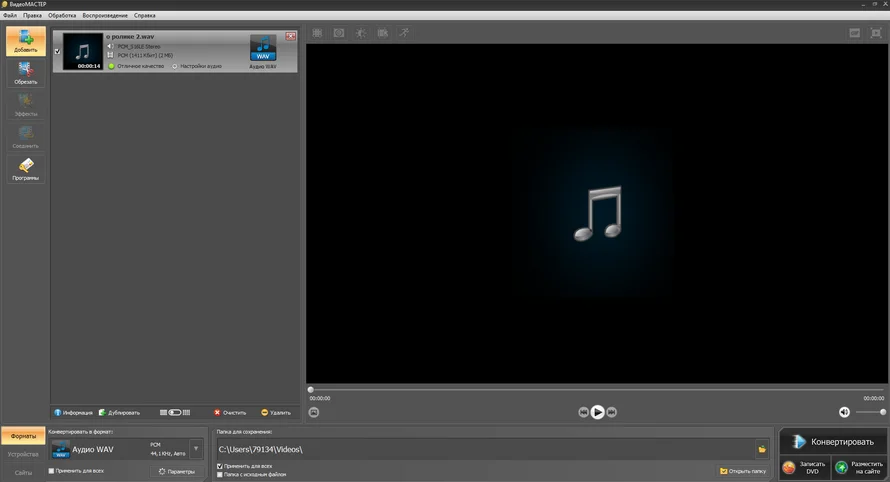The height and width of the screenshot is (482, 890).
Task: Click the speaker volume icon
Action: pyautogui.click(x=844, y=412)
